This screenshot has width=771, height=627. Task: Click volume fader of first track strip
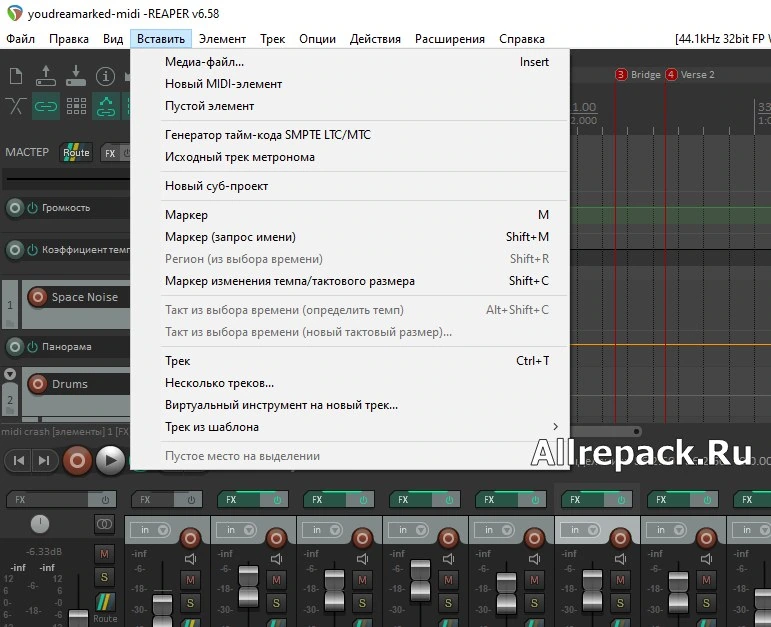[162, 610]
